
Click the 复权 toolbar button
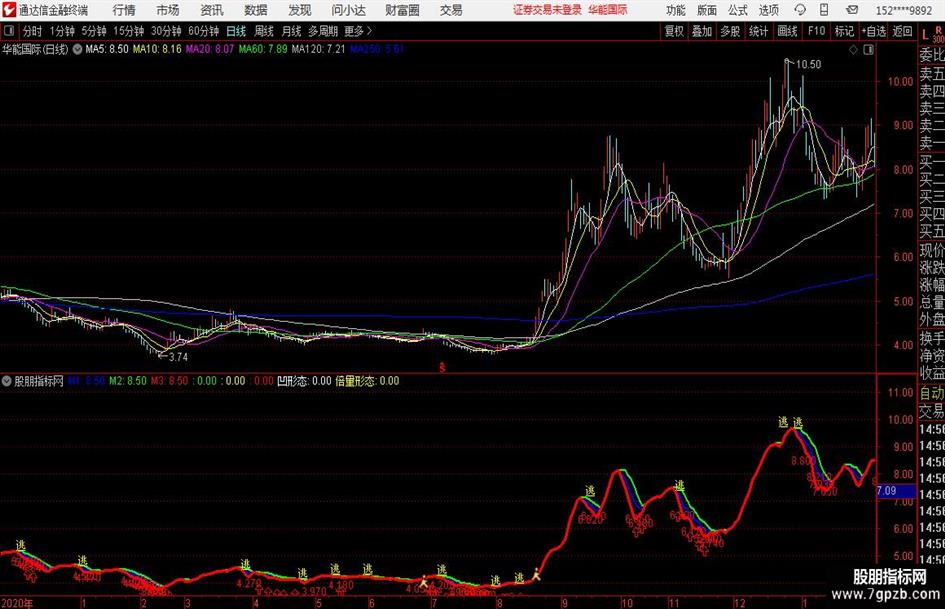[674, 31]
